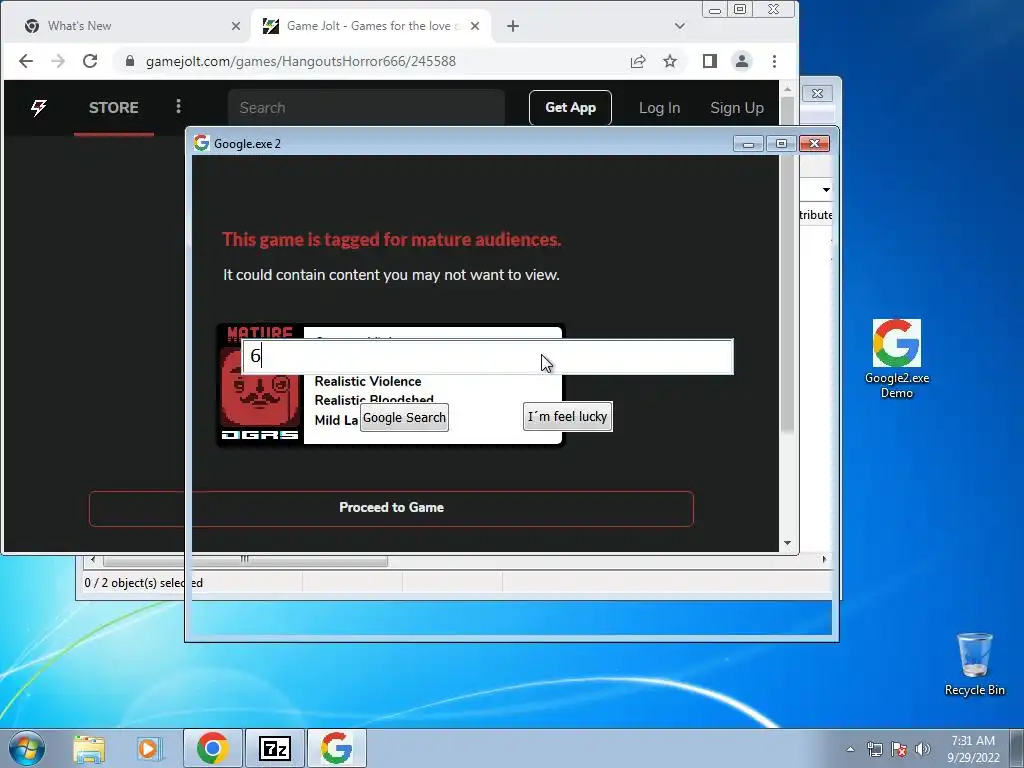Show hidden tray icons arrow
The width and height of the screenshot is (1024, 768).
(850, 749)
